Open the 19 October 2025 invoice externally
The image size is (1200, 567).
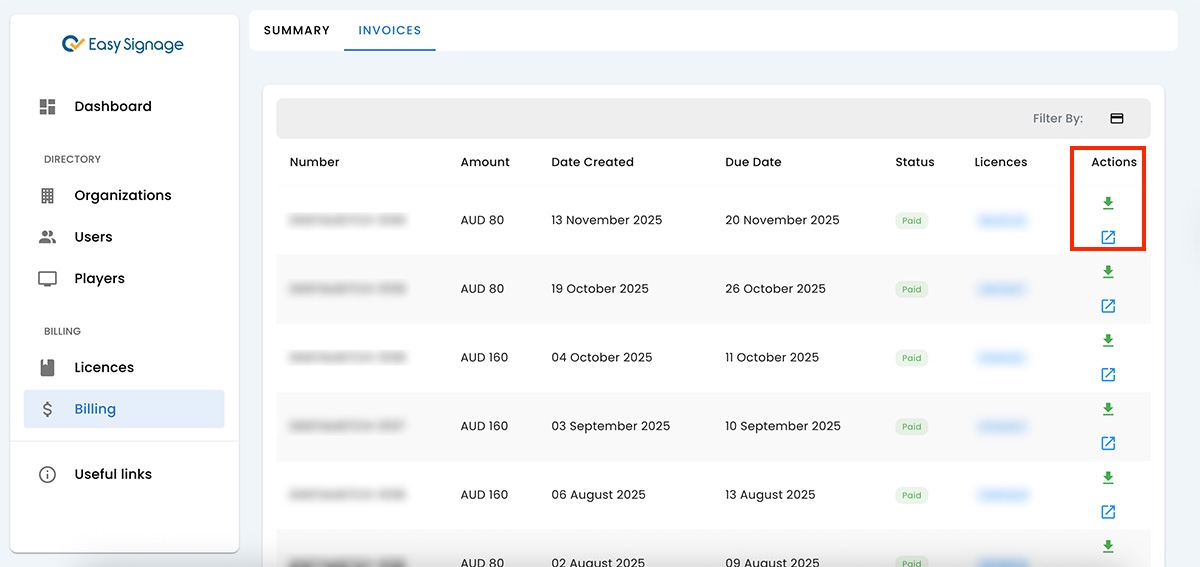(x=1108, y=306)
